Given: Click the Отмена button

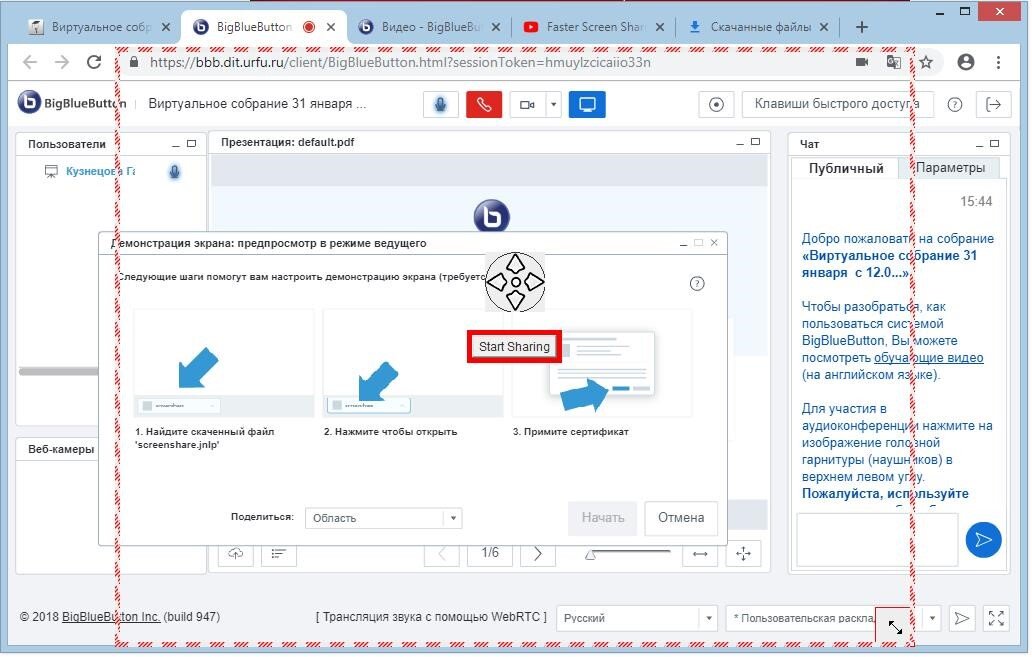Looking at the screenshot, I should [x=681, y=518].
